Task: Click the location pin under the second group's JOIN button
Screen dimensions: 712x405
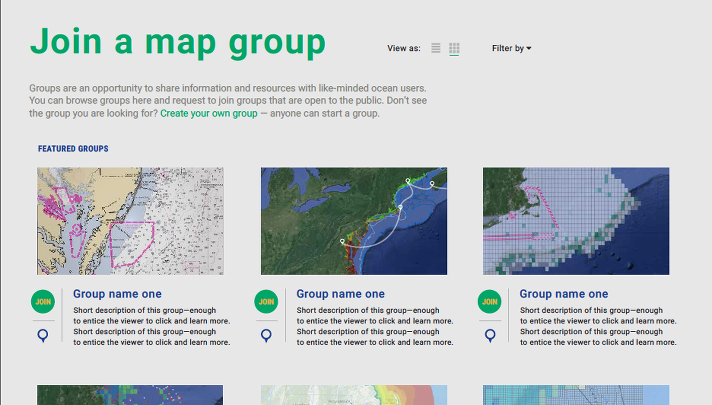Action: tap(266, 336)
